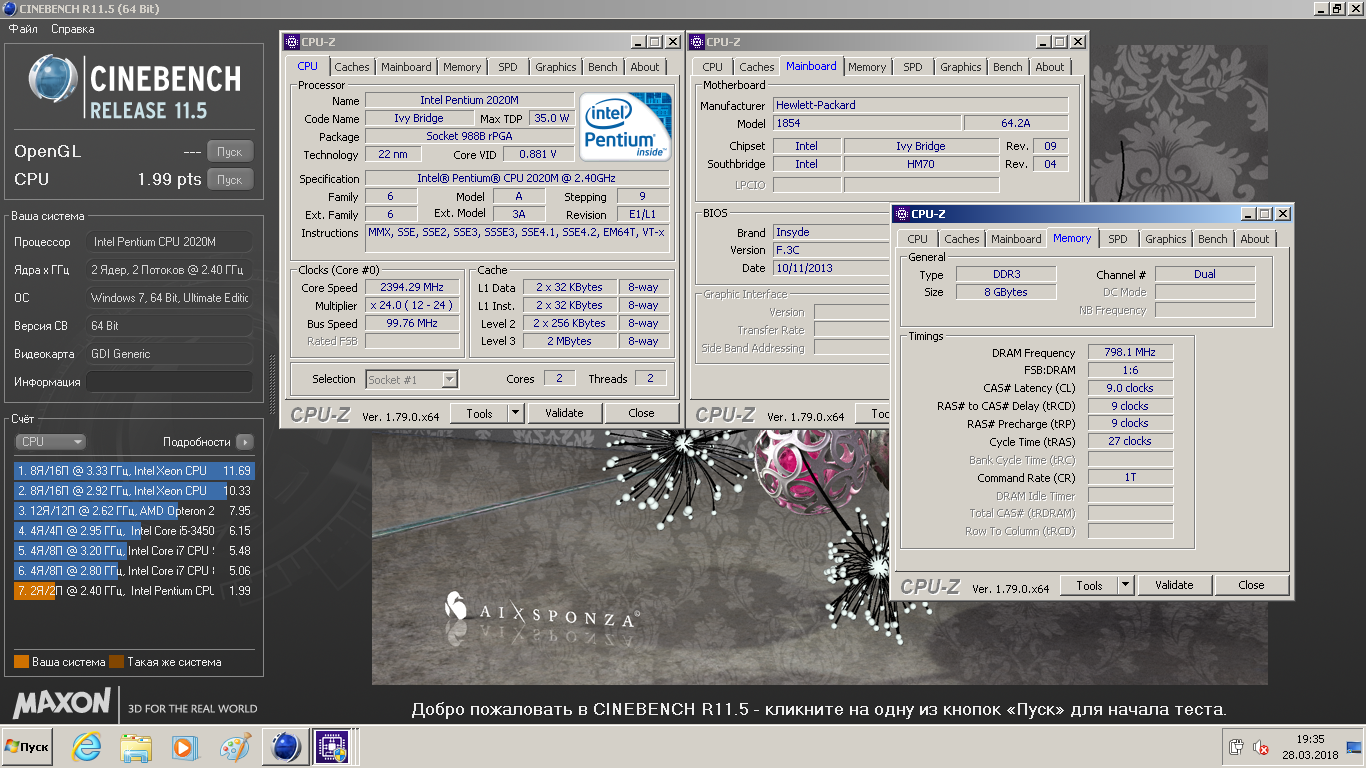Click Core Speed value 2394.29 MHz
Screen dimensions: 1366x768
[x=413, y=287]
